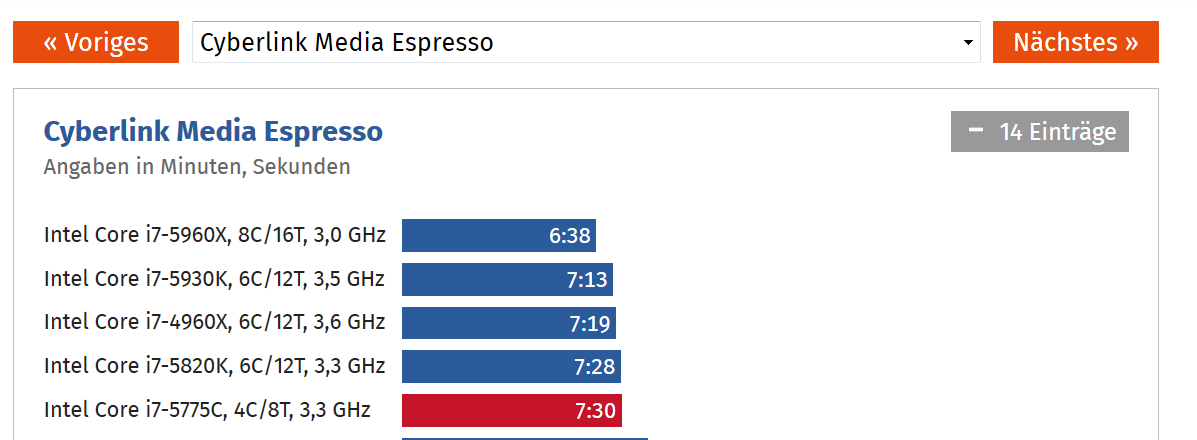Viewport: 1197px width, 440px height.
Task: Click the dropdown arrow of the benchmark selector
Action: click(x=969, y=43)
